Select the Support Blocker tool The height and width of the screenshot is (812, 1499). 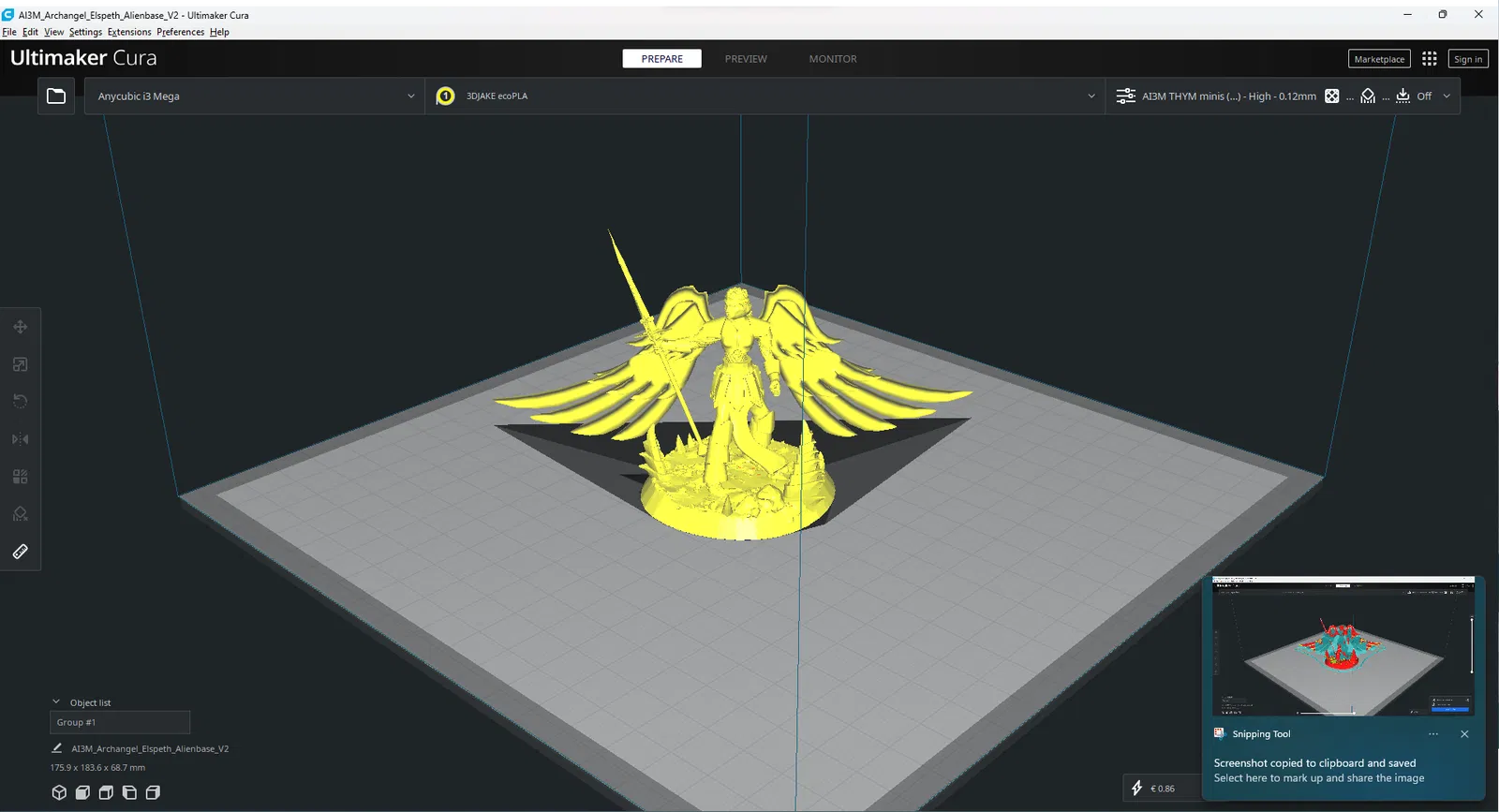(21, 514)
